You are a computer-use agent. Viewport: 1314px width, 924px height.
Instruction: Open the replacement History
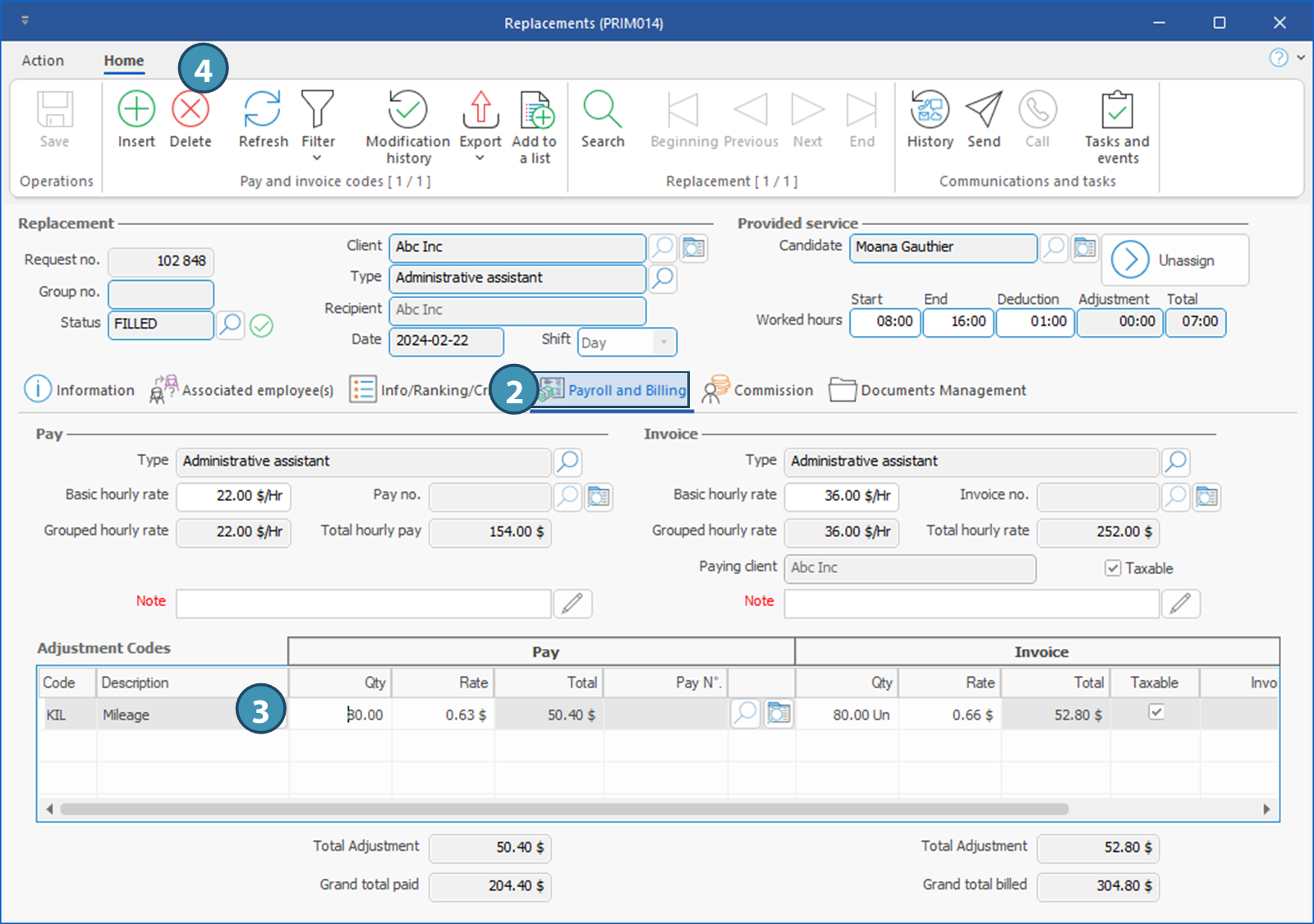click(x=930, y=111)
